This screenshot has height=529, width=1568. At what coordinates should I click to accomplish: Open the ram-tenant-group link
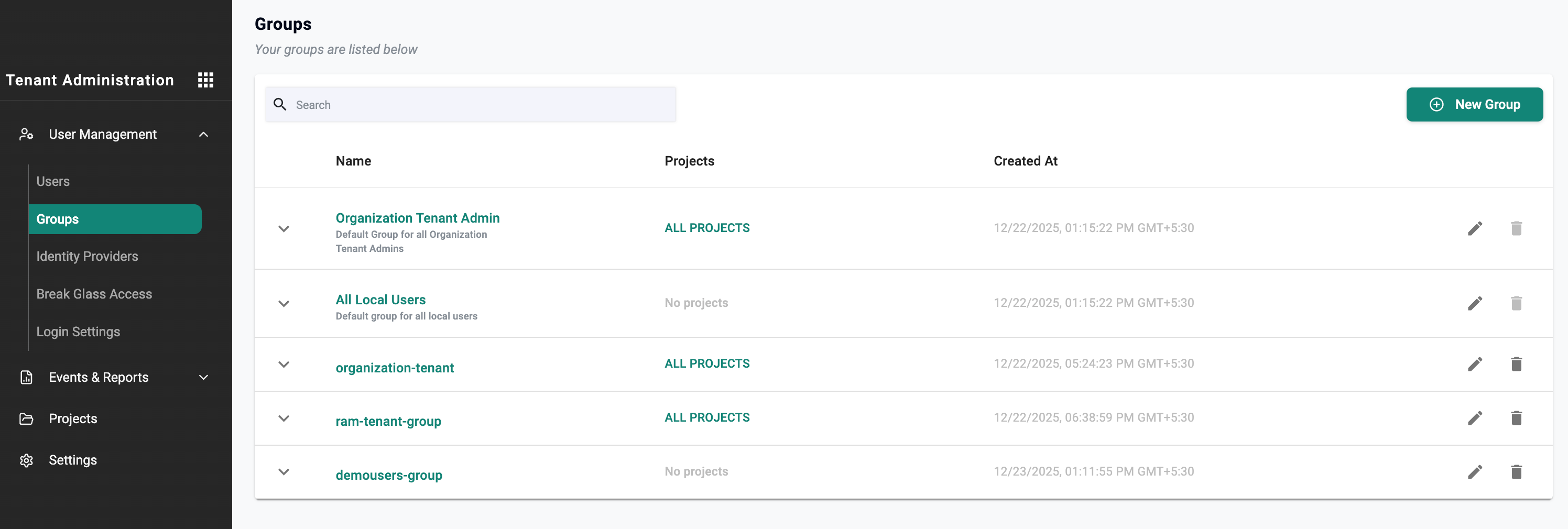[x=388, y=421]
